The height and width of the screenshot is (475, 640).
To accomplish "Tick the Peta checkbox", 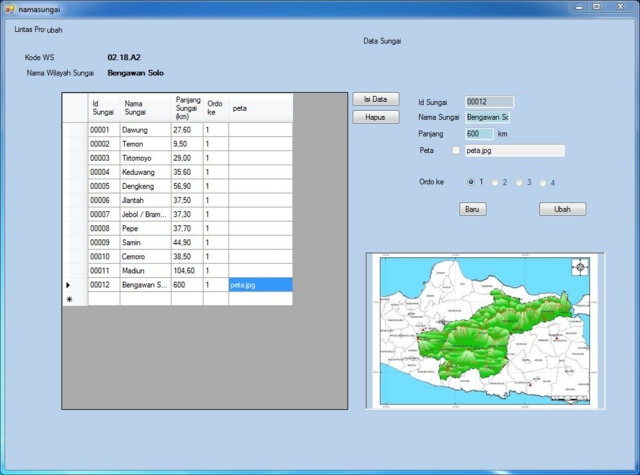I will 457,151.
